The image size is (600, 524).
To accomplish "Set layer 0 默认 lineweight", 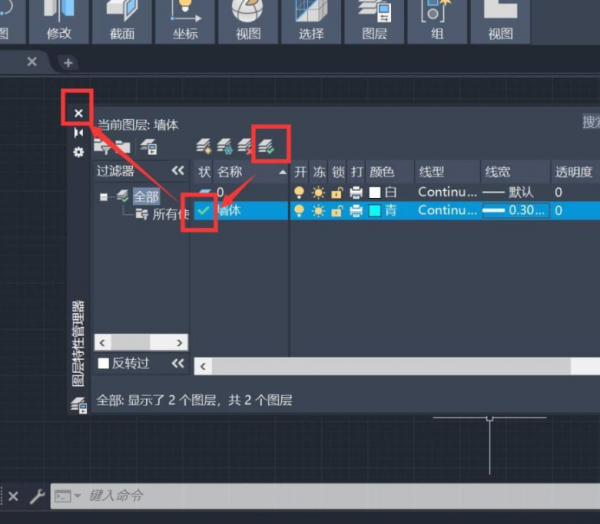I will (508, 192).
